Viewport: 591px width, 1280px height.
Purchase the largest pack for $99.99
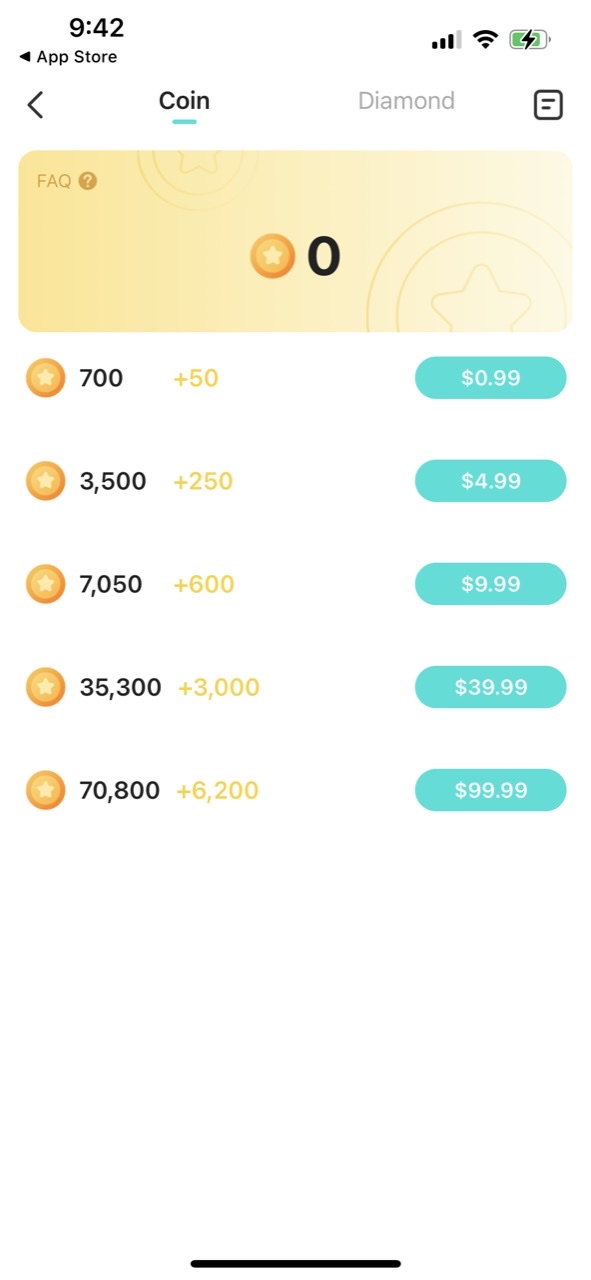pos(490,790)
